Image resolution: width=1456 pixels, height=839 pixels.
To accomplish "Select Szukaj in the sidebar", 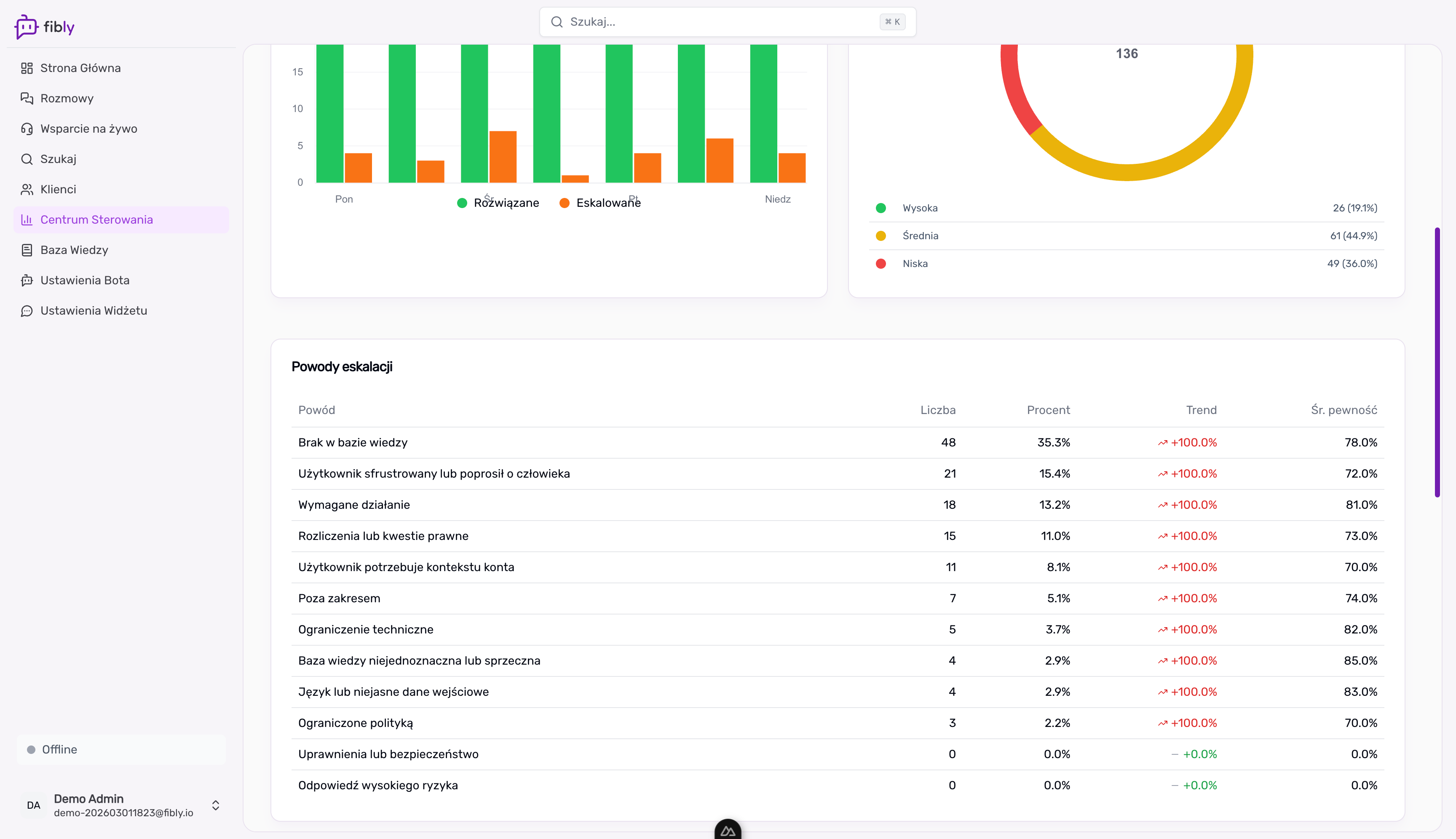I will click(58, 159).
